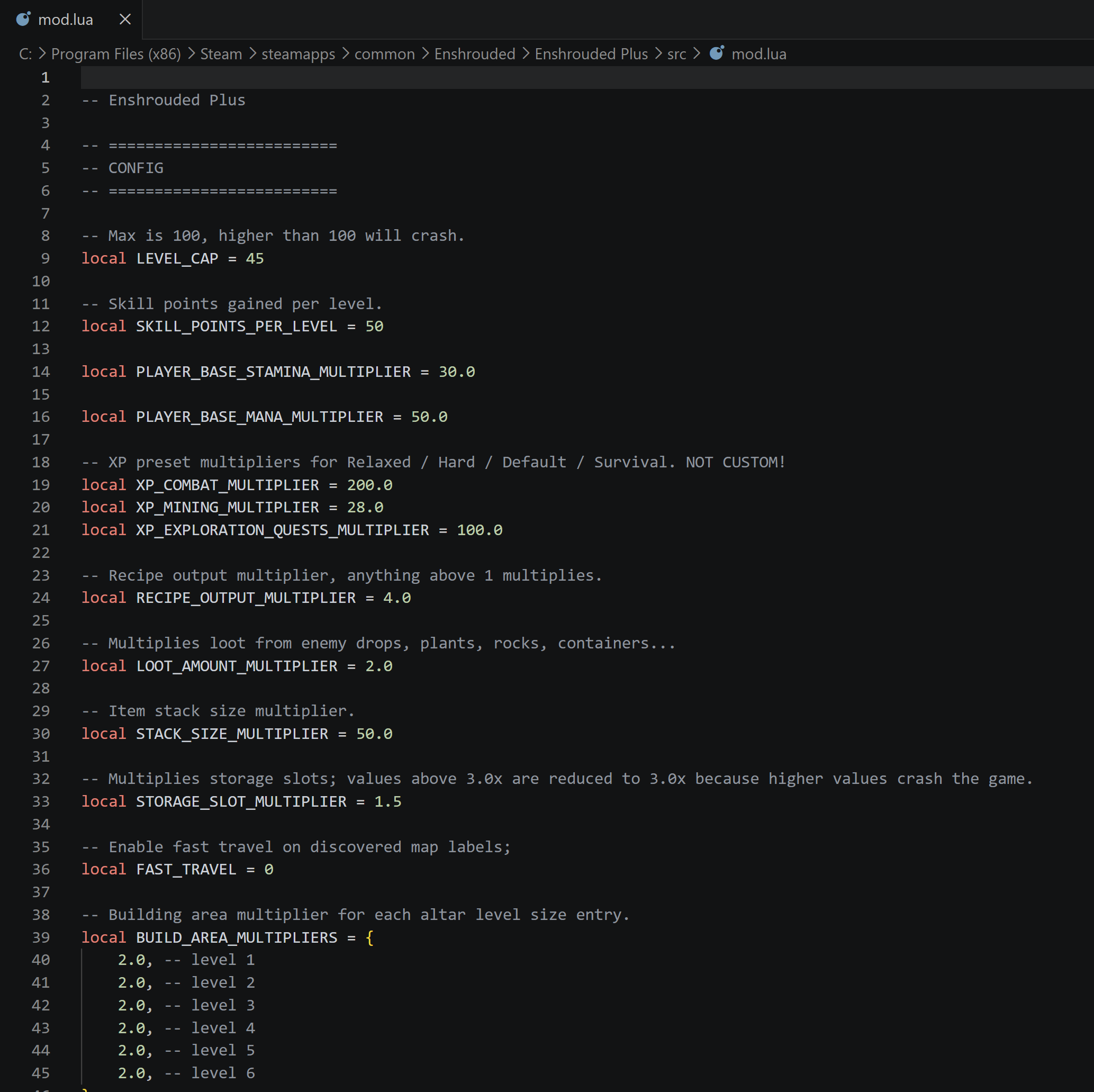Click the FAST_TRAVEL variable

[x=186, y=870]
